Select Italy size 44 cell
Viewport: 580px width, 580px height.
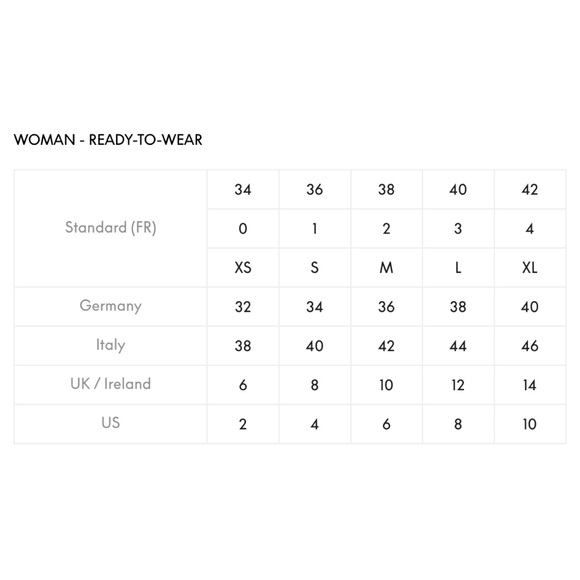(x=458, y=346)
